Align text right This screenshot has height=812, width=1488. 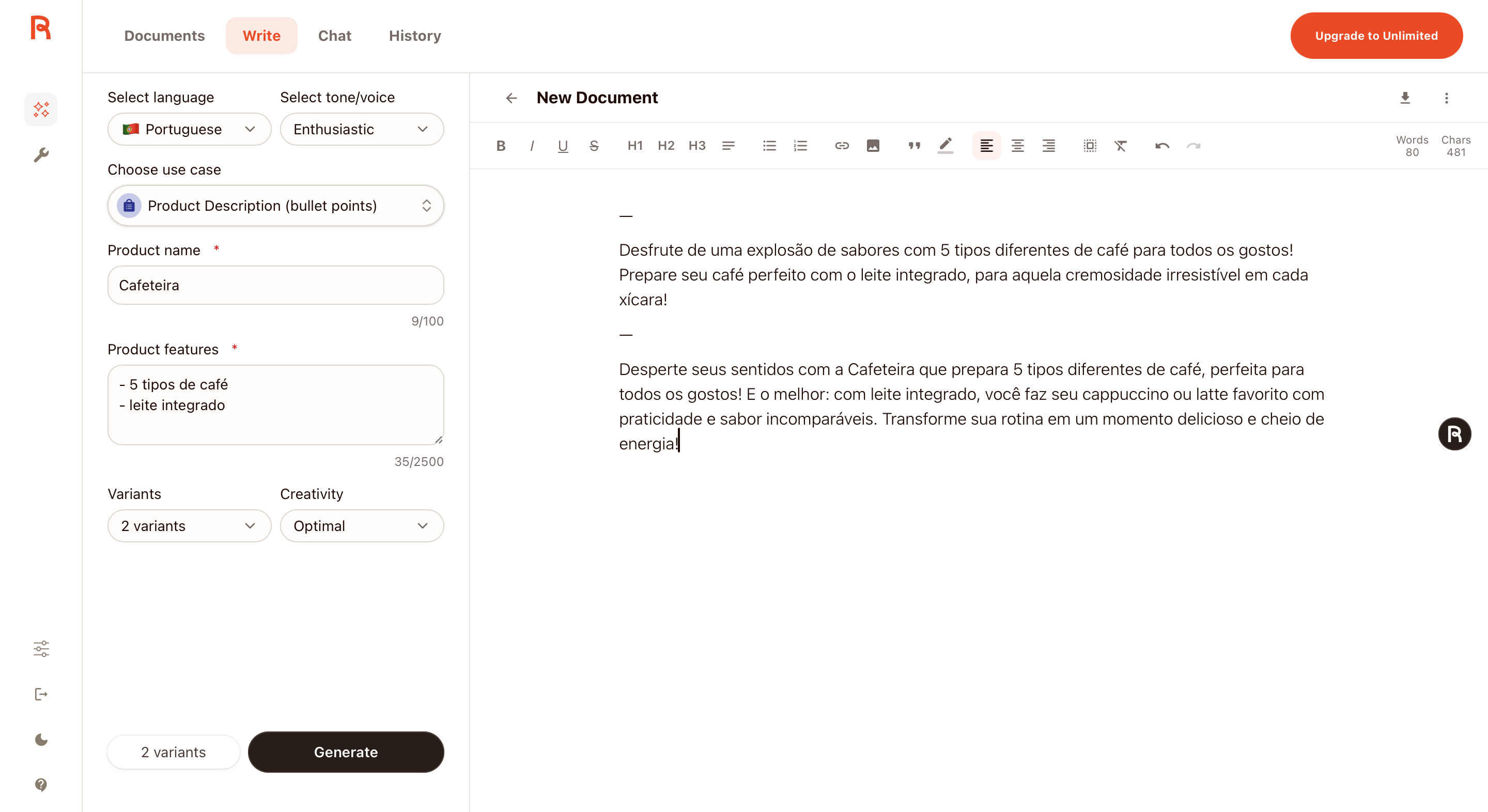coord(1049,146)
